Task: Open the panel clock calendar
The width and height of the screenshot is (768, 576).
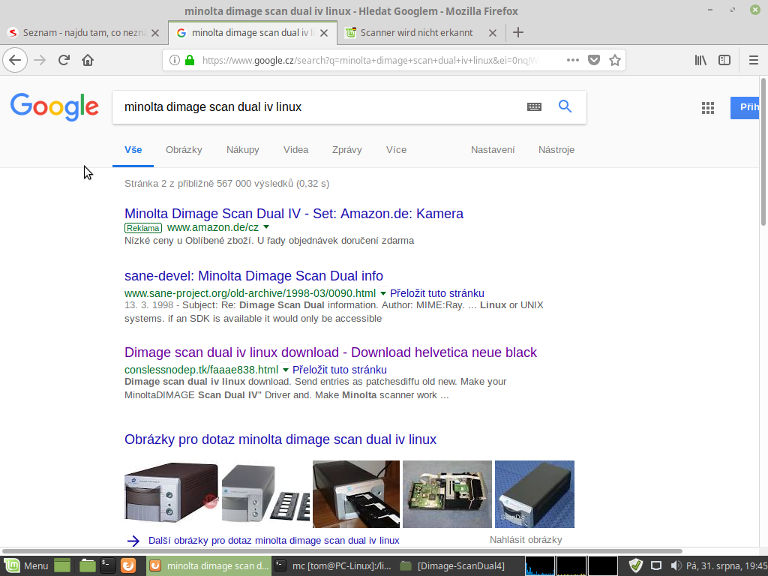Action: (x=727, y=566)
